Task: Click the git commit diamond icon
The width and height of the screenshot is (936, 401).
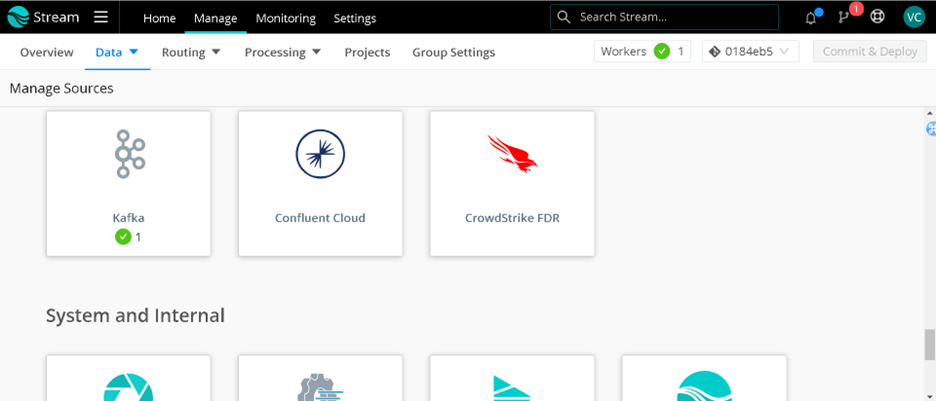Action: 715,51
